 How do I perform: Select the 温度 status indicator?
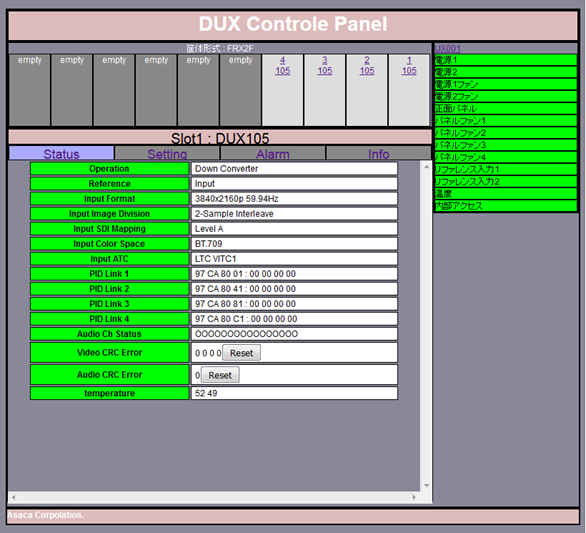coord(506,194)
